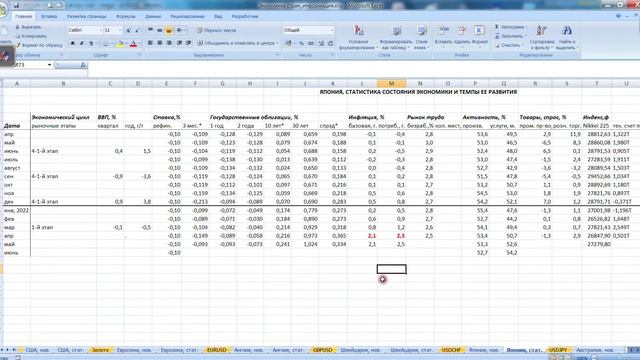The width and height of the screenshot is (640, 360).
Task: Select the column M header
Action: coord(391,84)
